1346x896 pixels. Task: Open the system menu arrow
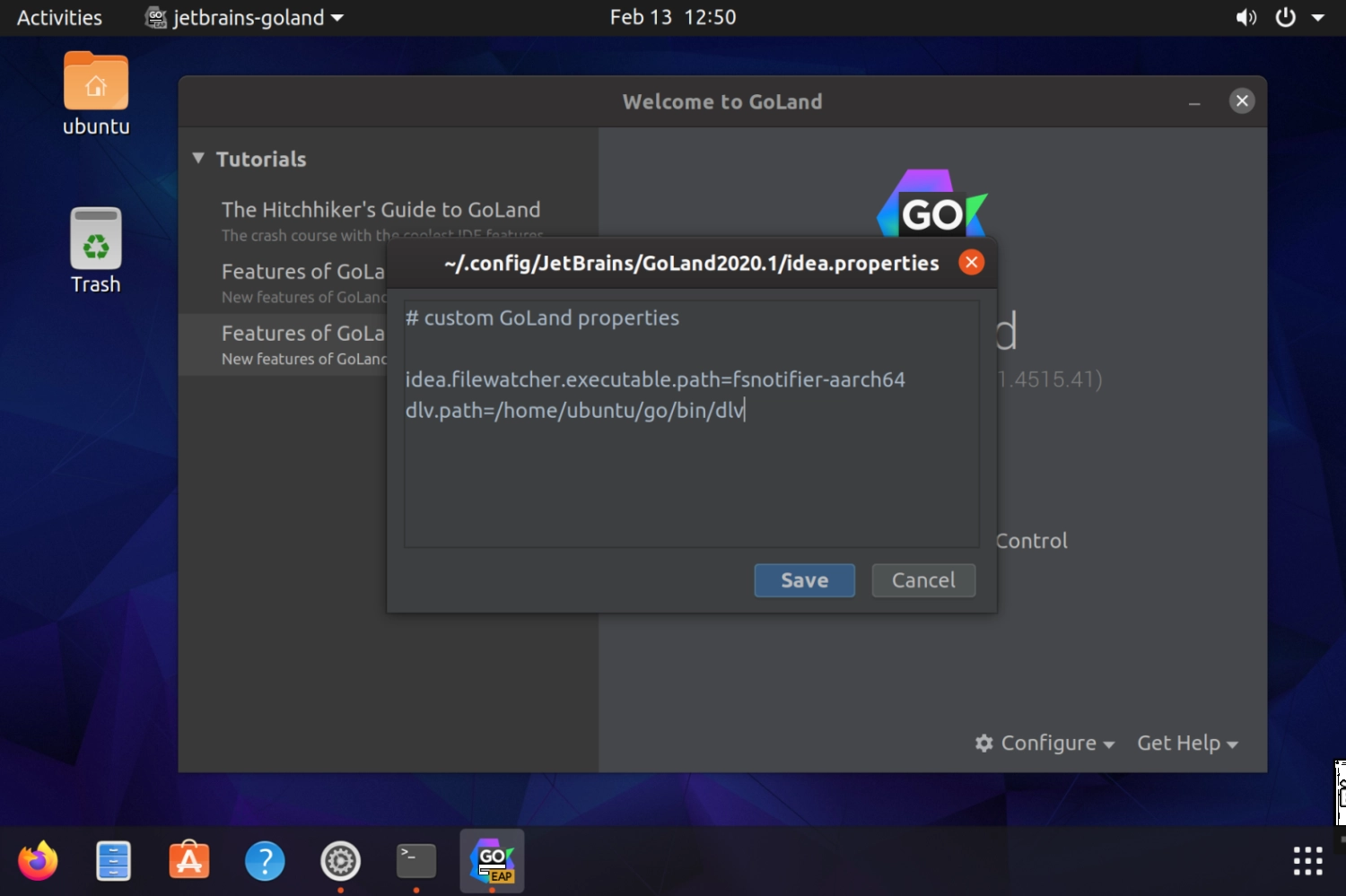pos(1317,17)
